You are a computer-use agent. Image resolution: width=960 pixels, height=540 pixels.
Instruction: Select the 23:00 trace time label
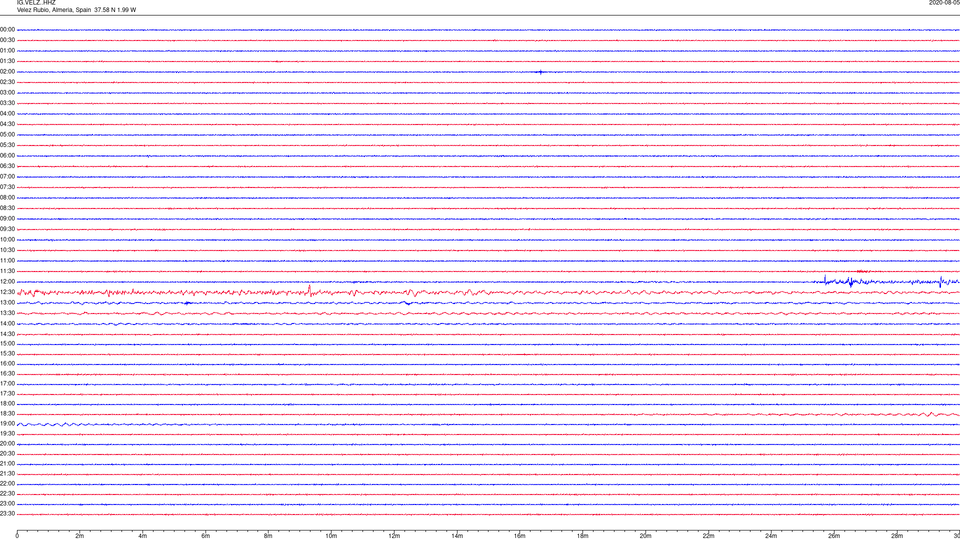click(7, 504)
